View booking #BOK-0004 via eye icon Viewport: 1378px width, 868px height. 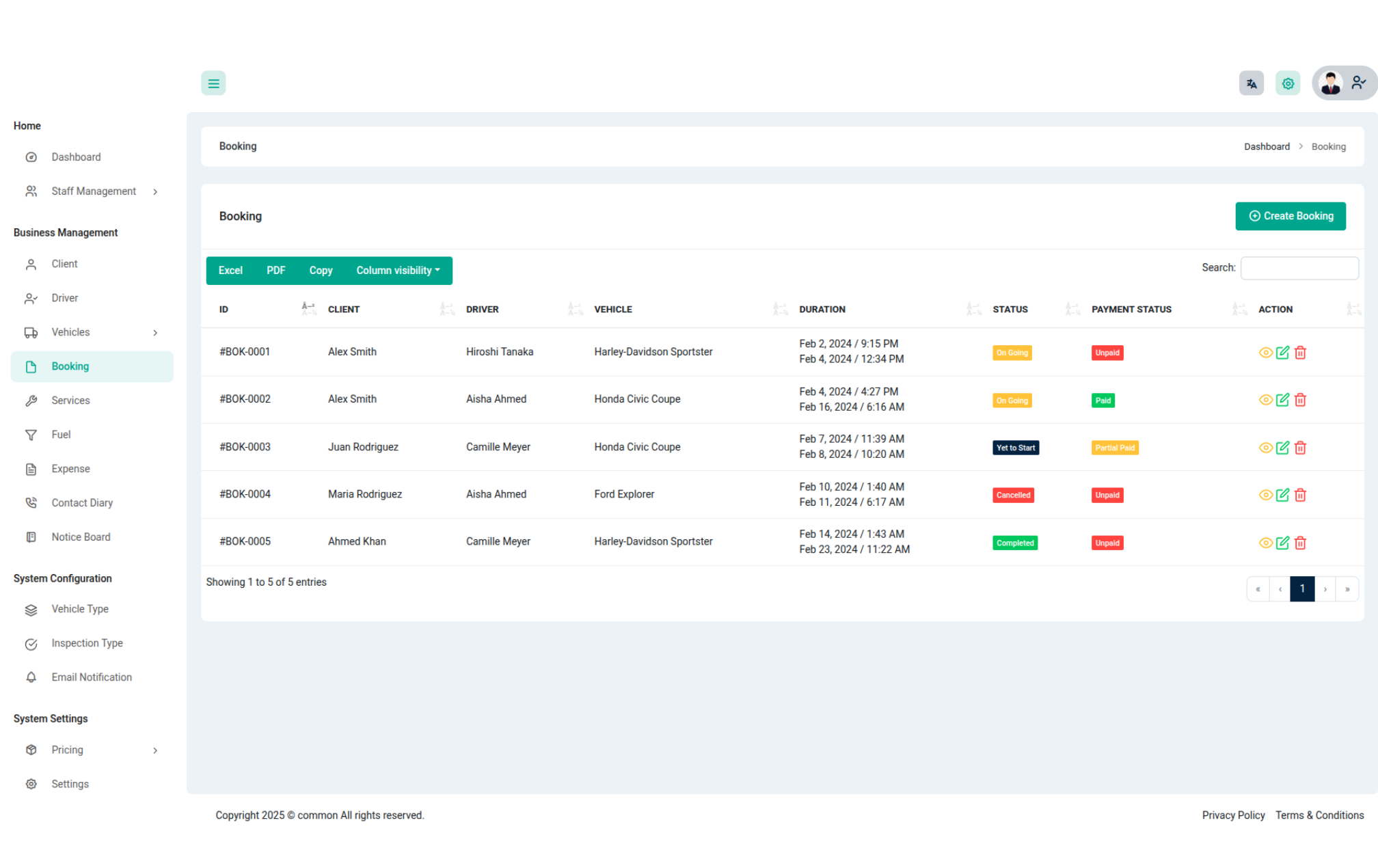(x=1265, y=495)
